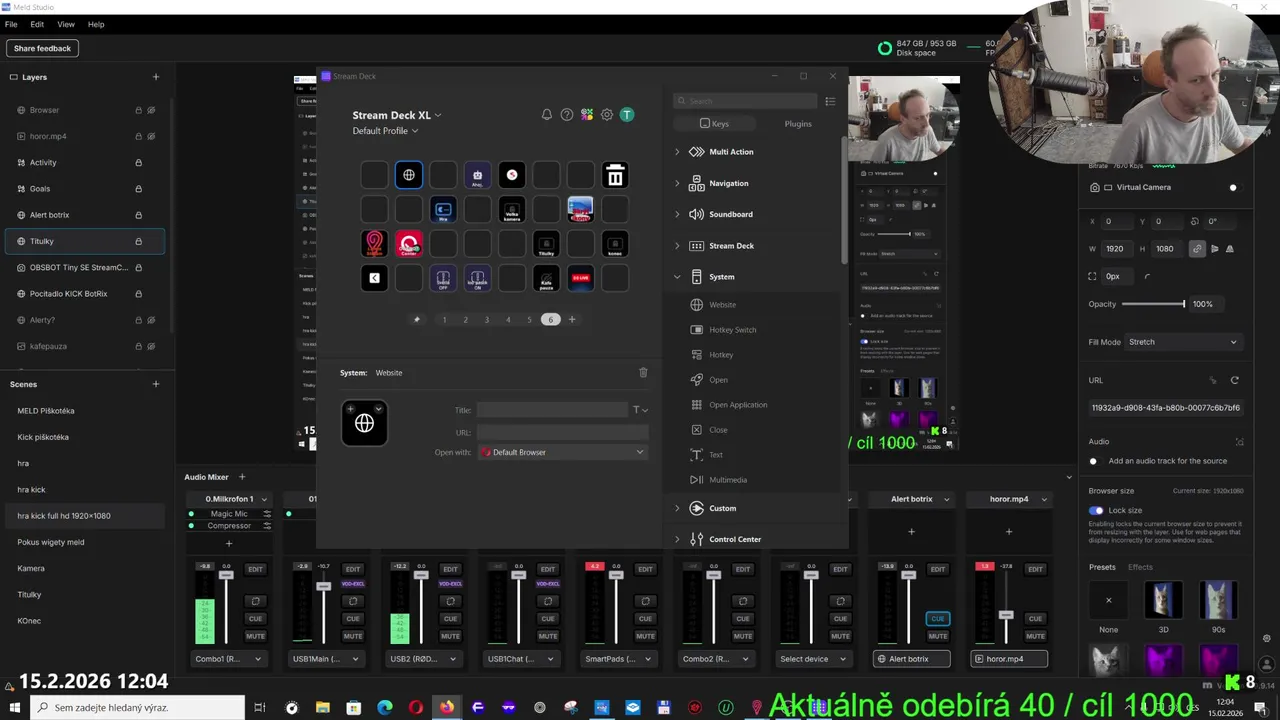
Task: Select the hra kick scene
Action: click(x=31, y=490)
